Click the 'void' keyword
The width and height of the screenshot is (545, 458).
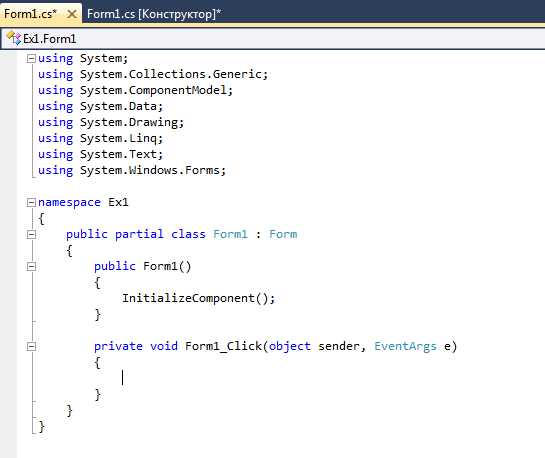pos(164,346)
